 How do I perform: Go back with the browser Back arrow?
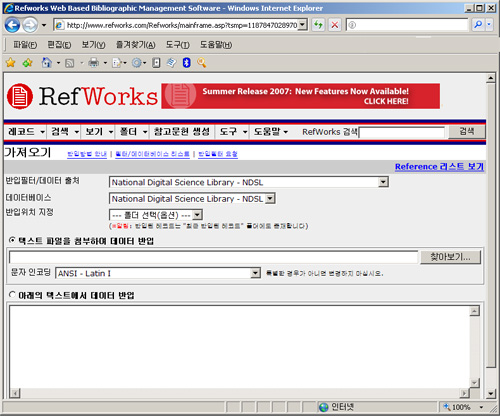pyautogui.click(x=12, y=25)
